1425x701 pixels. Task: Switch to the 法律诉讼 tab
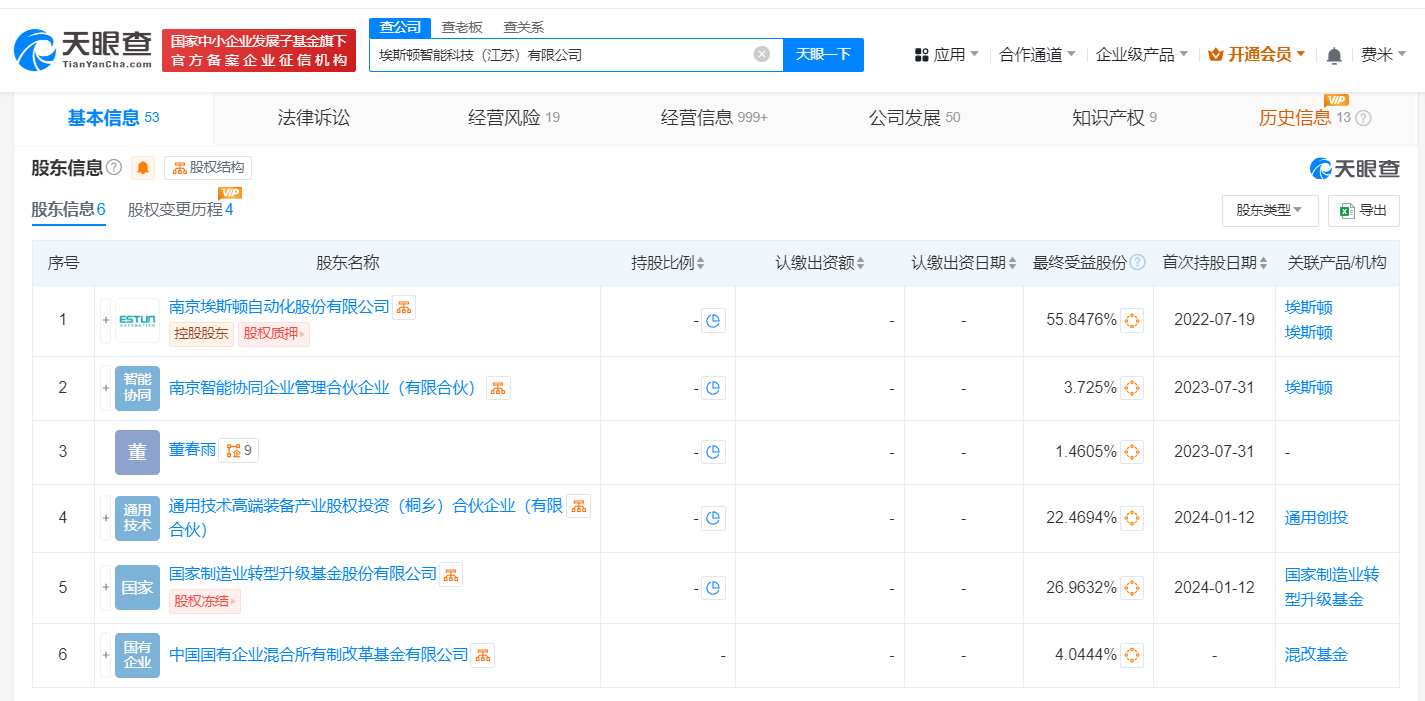[313, 117]
